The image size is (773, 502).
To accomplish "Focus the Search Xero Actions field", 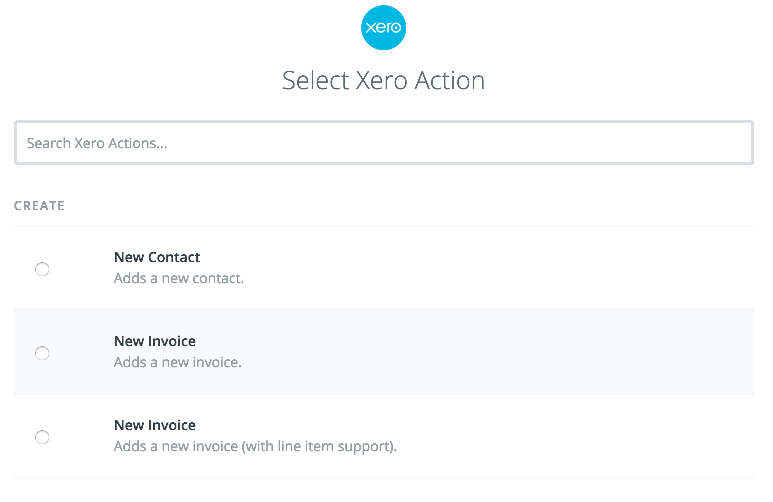I will click(384, 143).
